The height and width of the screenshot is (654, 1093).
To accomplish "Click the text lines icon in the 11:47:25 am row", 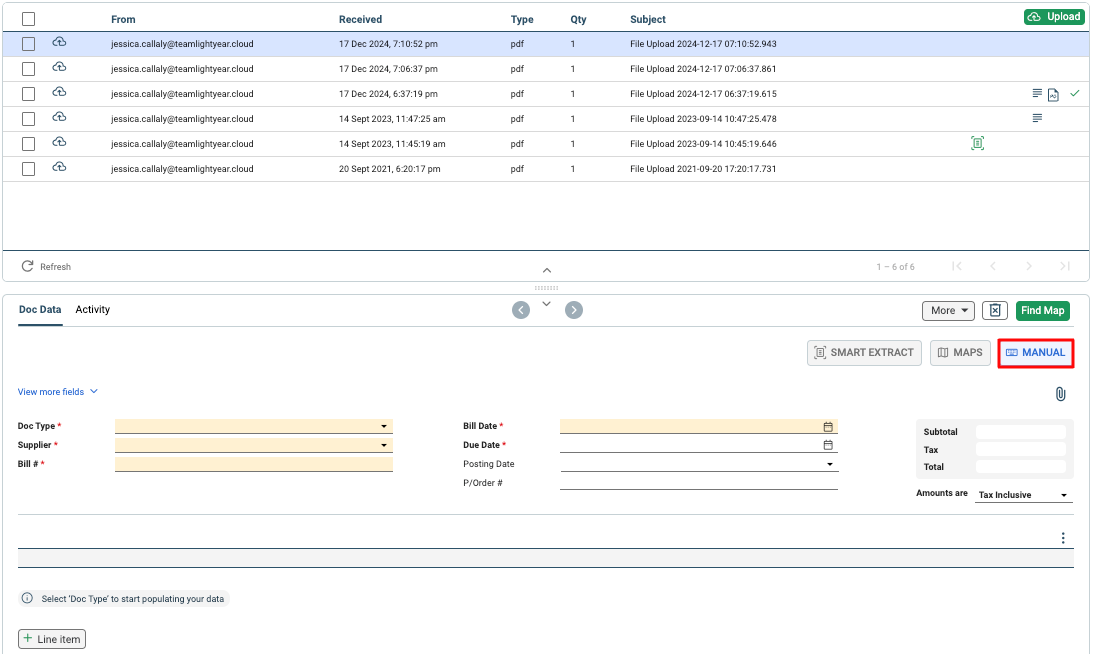I will pos(1037,119).
